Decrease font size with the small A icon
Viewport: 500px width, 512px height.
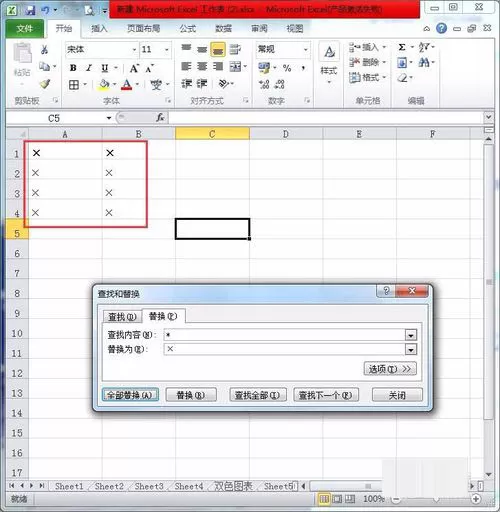(149, 68)
